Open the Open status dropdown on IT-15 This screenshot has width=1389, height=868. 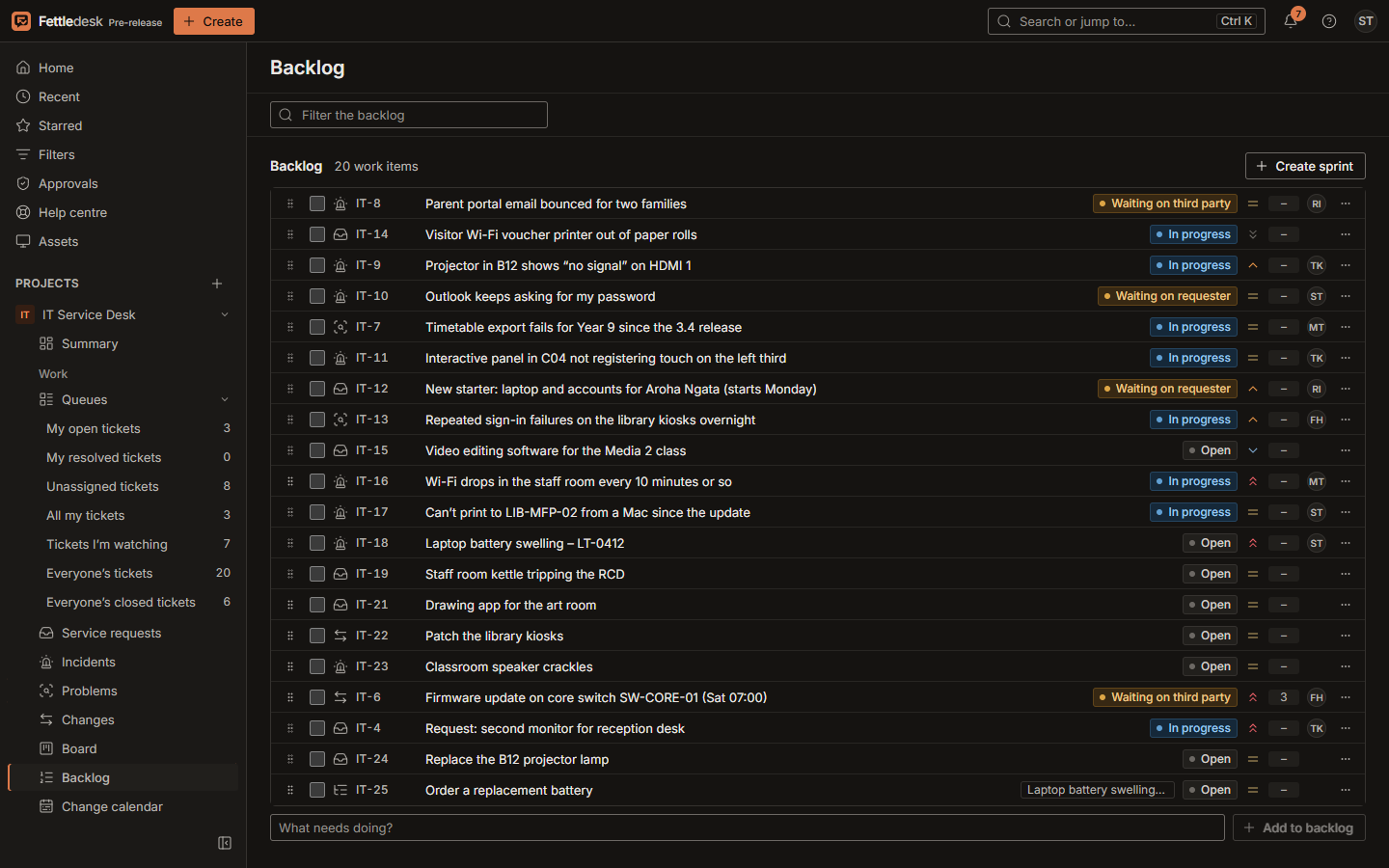coord(1210,450)
